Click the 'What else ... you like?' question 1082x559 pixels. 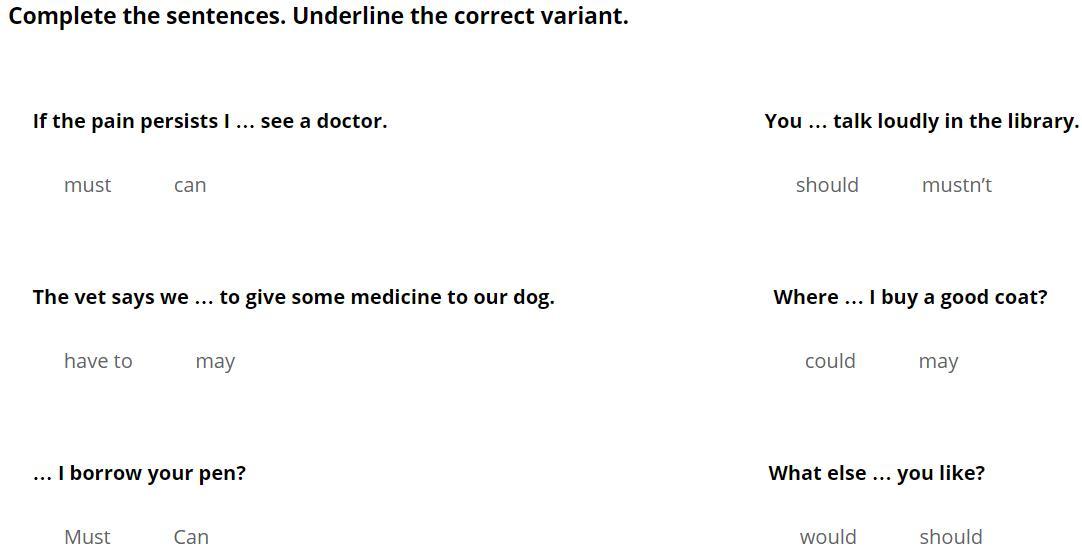click(876, 473)
